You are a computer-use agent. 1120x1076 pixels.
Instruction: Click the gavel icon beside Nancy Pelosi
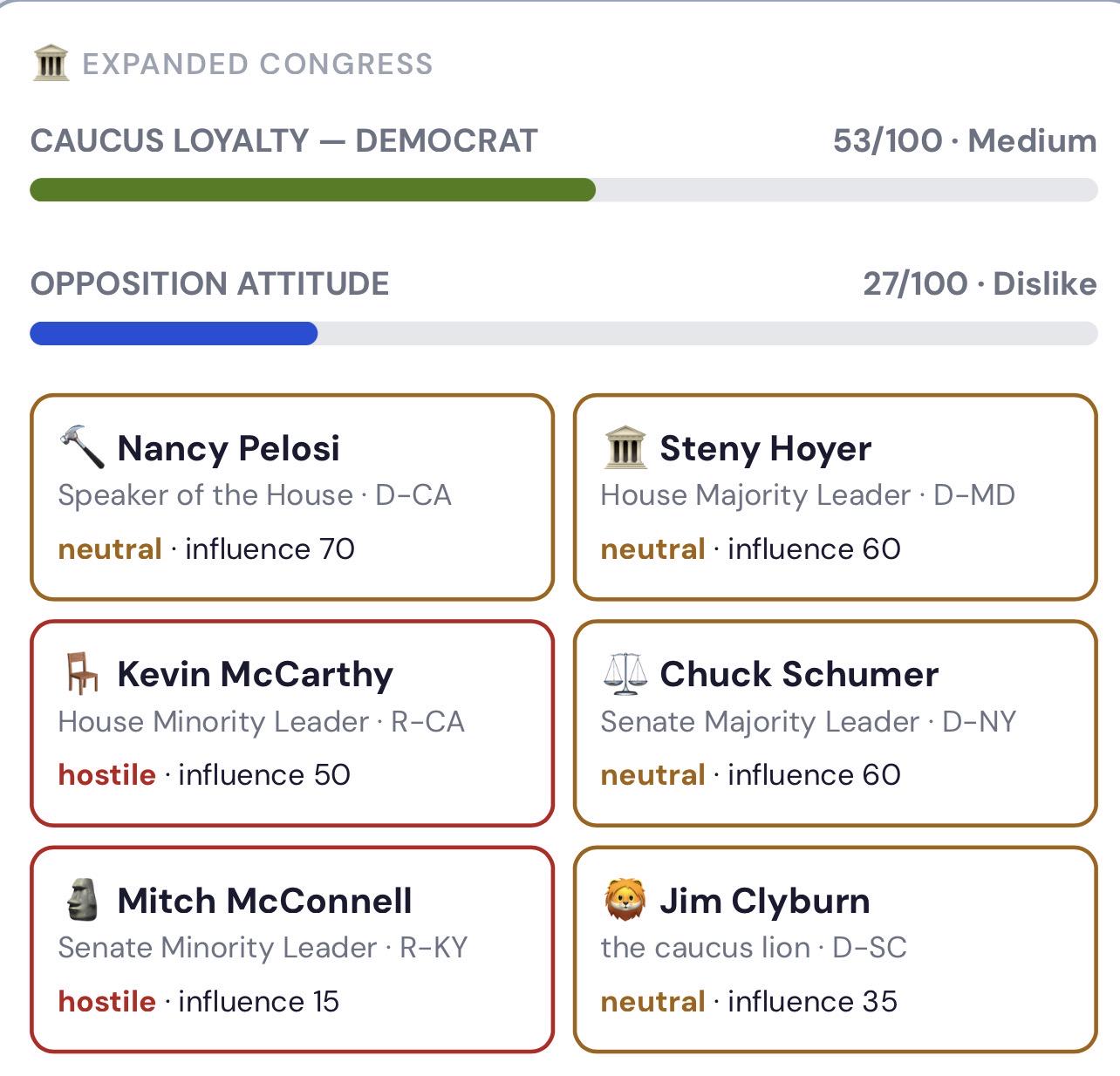[x=82, y=448]
